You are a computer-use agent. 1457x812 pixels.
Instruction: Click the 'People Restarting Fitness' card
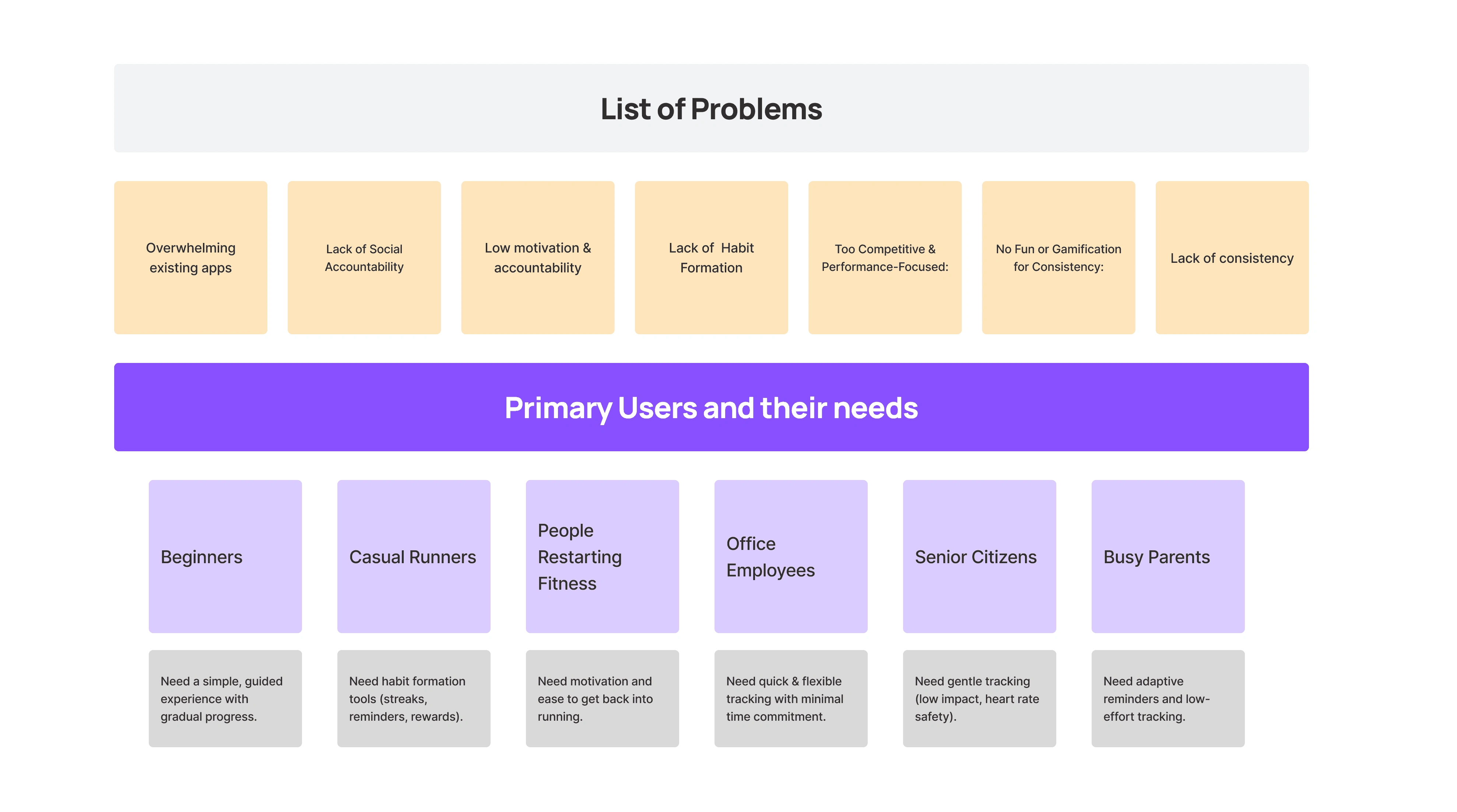(x=602, y=557)
